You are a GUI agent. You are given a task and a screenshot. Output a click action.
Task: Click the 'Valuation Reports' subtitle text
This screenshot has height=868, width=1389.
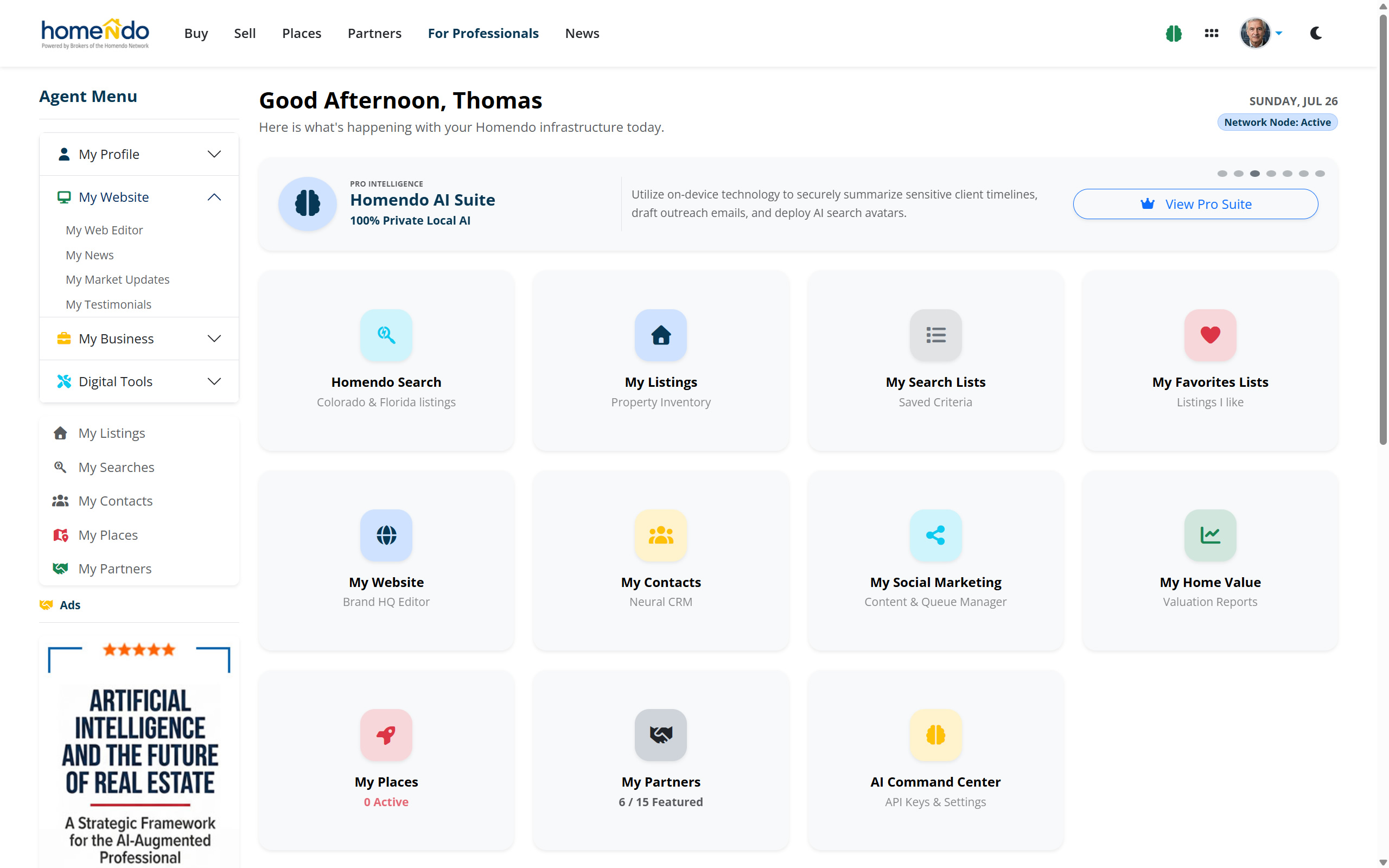1210,602
